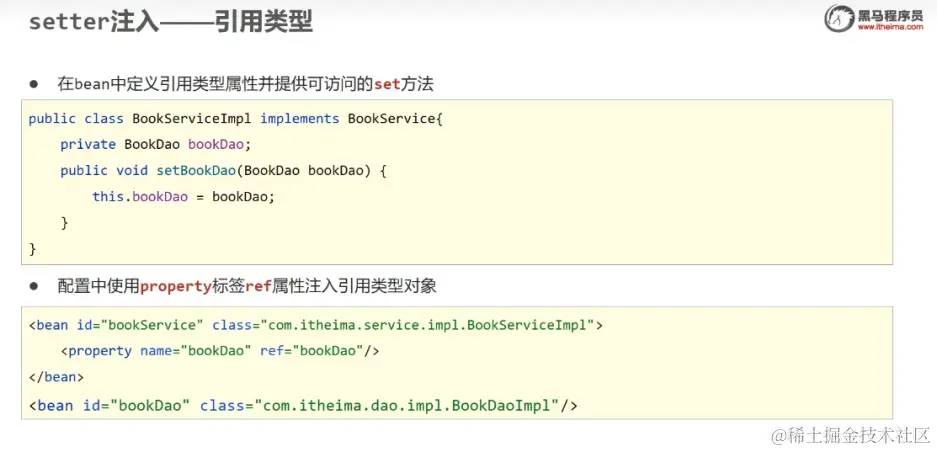
Task: Click the red "property" word in the second bullet
Action: click(x=176, y=287)
